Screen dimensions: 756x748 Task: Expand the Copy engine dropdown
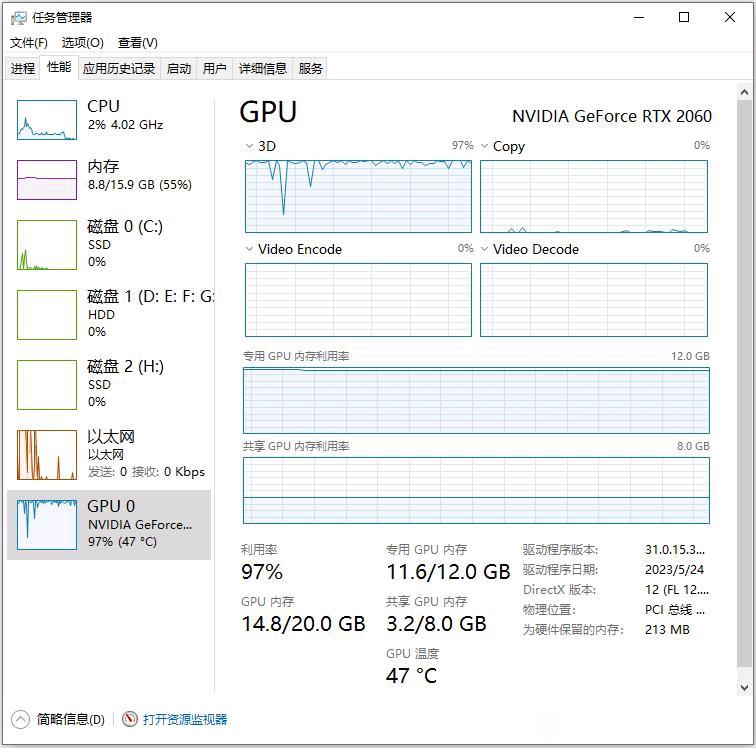[485, 146]
